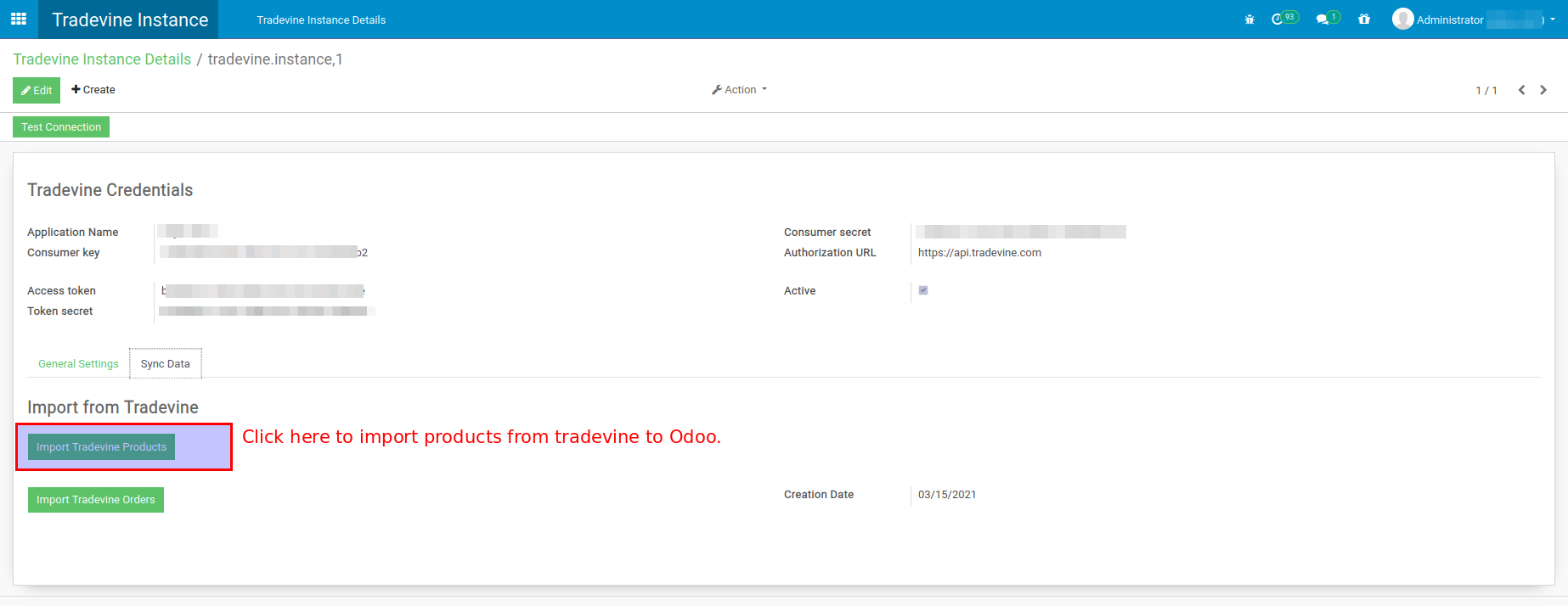Click Import Tradevine Orders button

pyautogui.click(x=96, y=500)
